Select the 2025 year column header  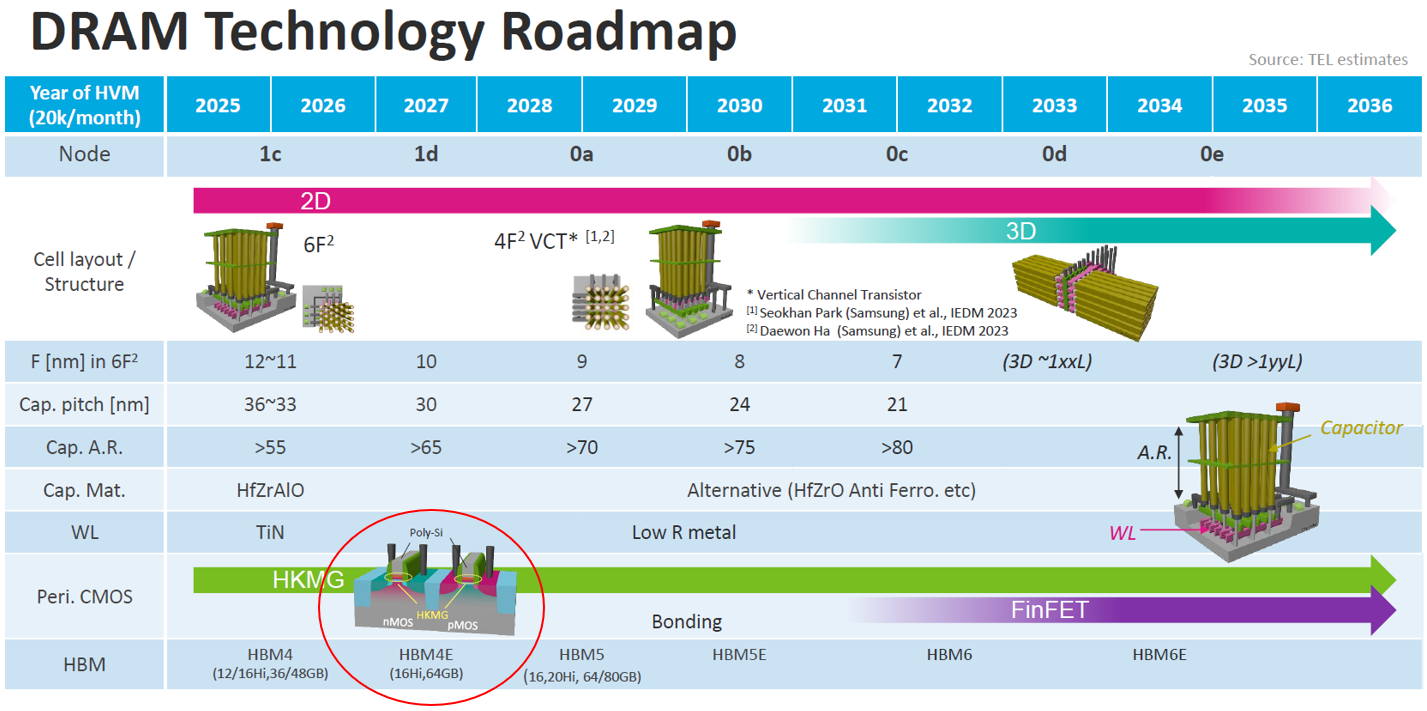coord(218,105)
